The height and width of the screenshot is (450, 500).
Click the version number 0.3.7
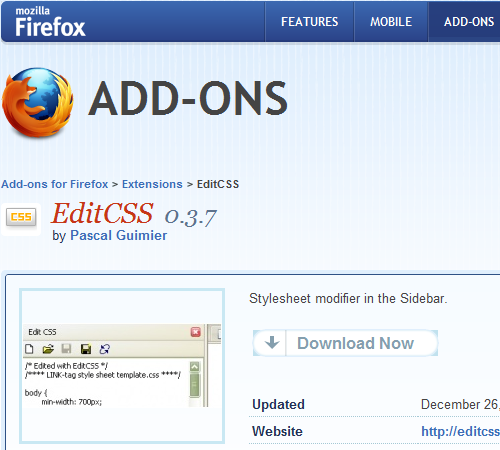191,217
